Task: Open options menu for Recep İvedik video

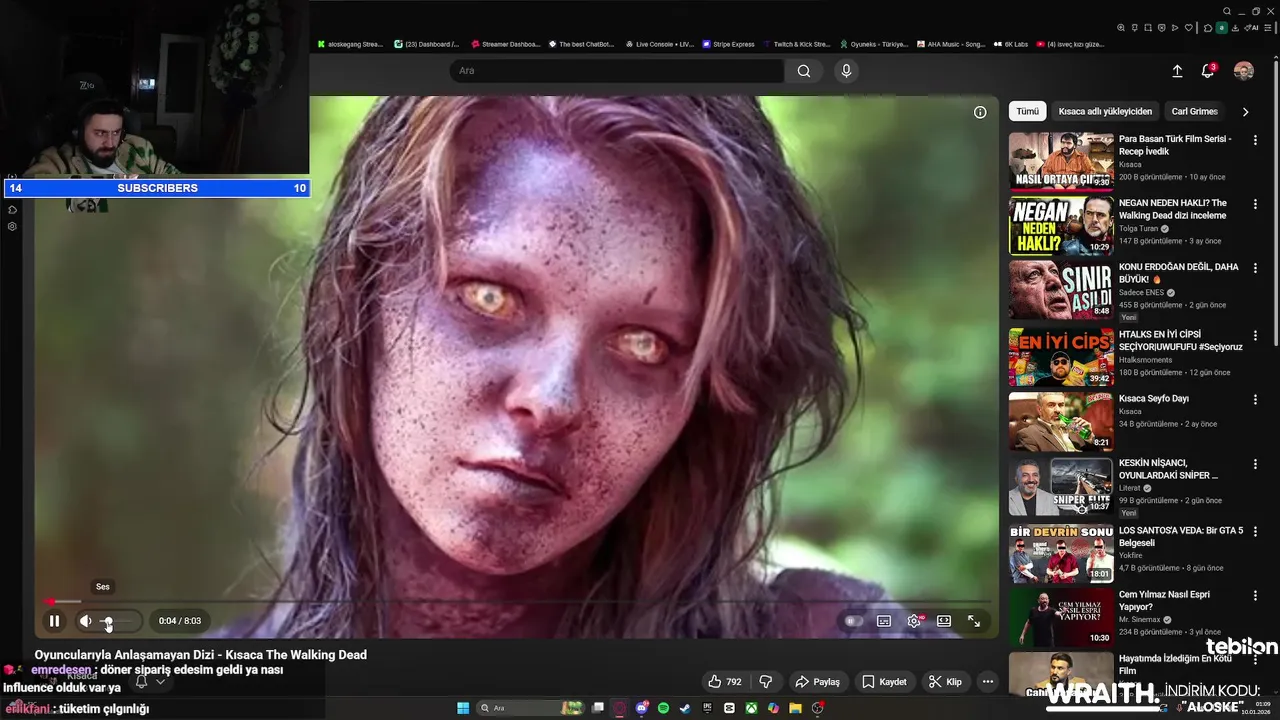Action: 1255,140
